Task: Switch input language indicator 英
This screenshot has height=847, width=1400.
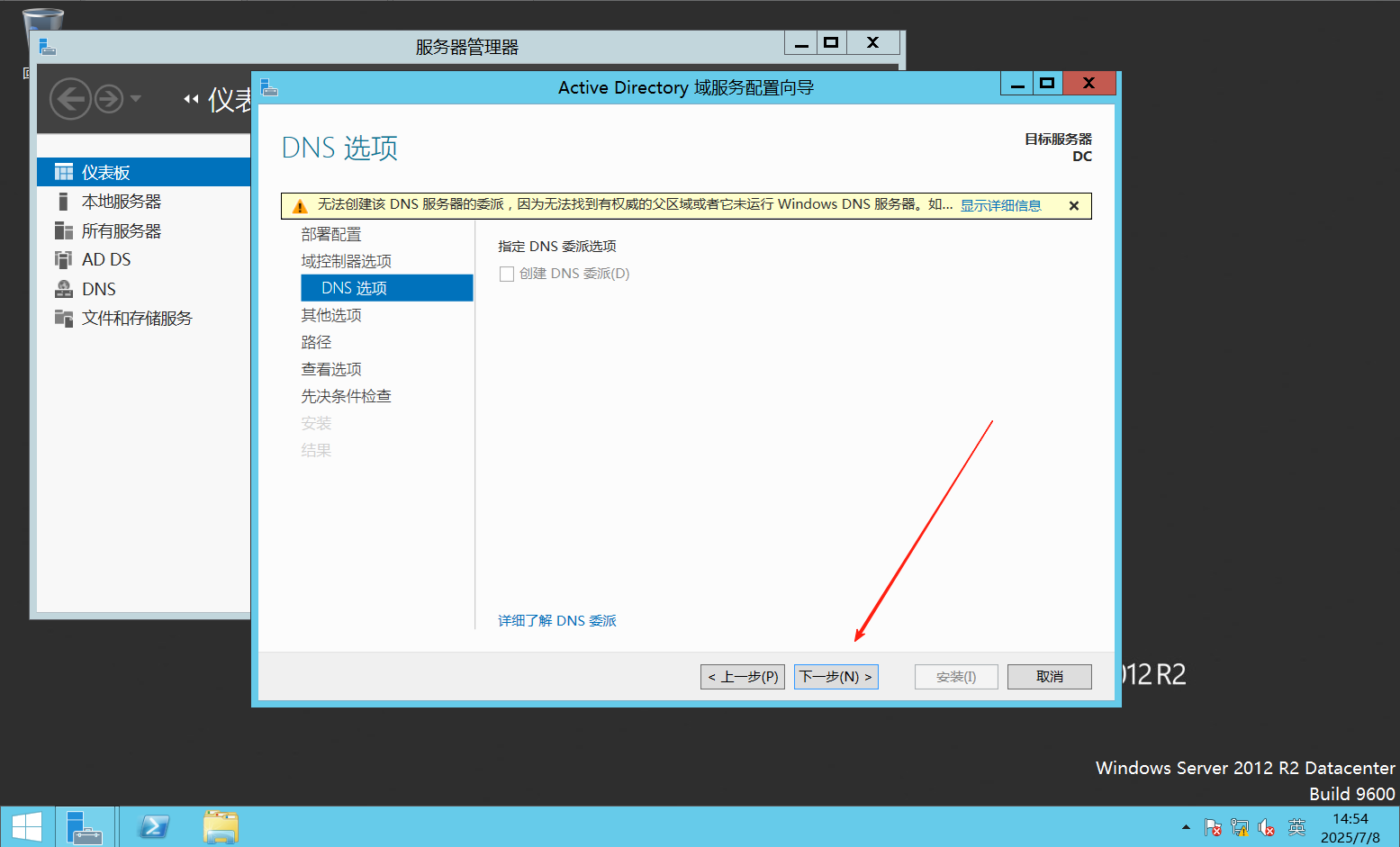Action: [x=1296, y=827]
